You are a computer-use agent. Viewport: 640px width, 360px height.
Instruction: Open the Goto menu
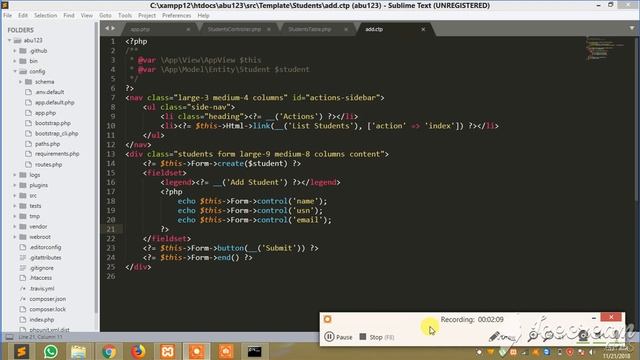105,16
